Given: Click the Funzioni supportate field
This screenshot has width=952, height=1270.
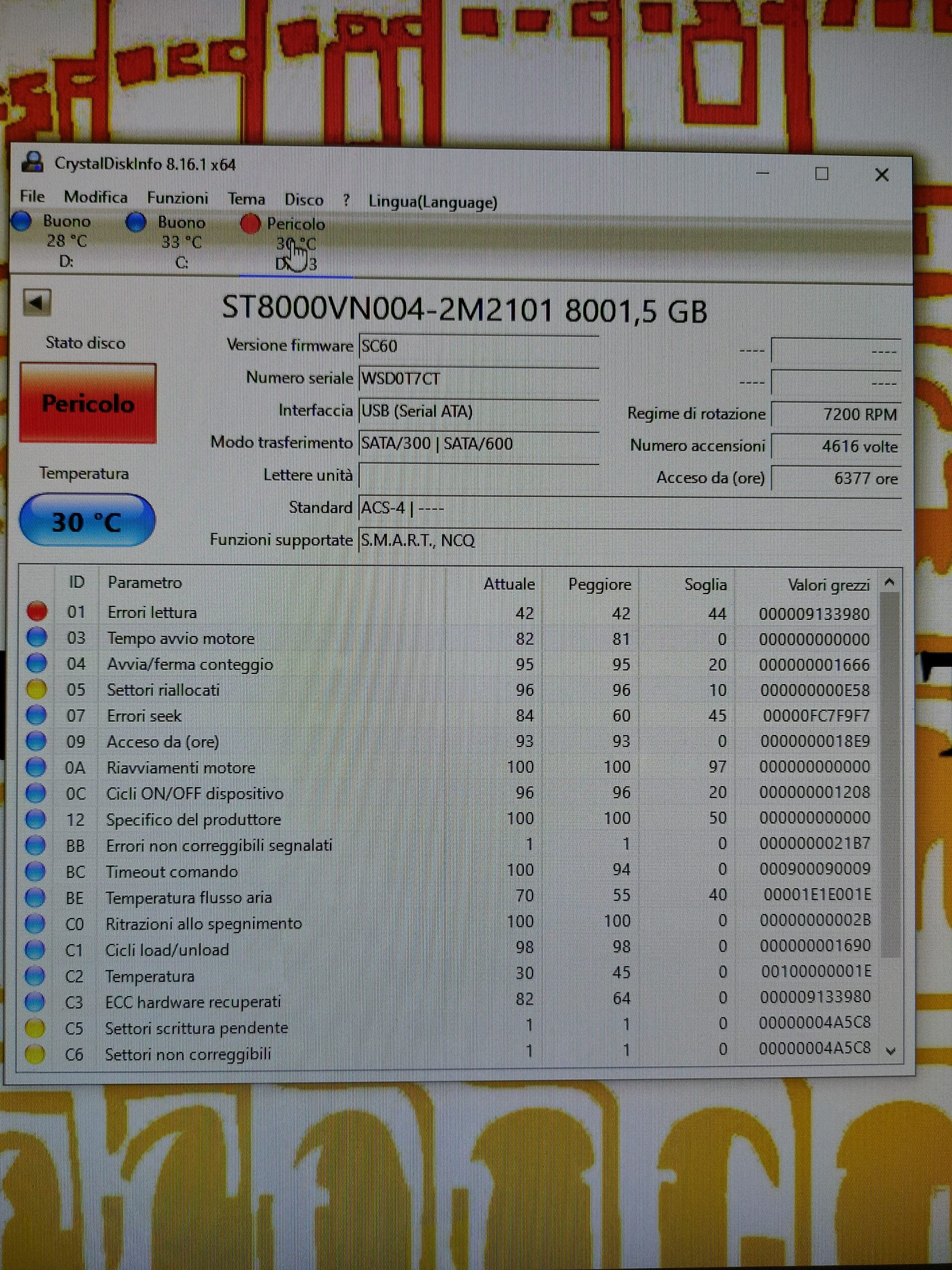Looking at the screenshot, I should (630, 540).
